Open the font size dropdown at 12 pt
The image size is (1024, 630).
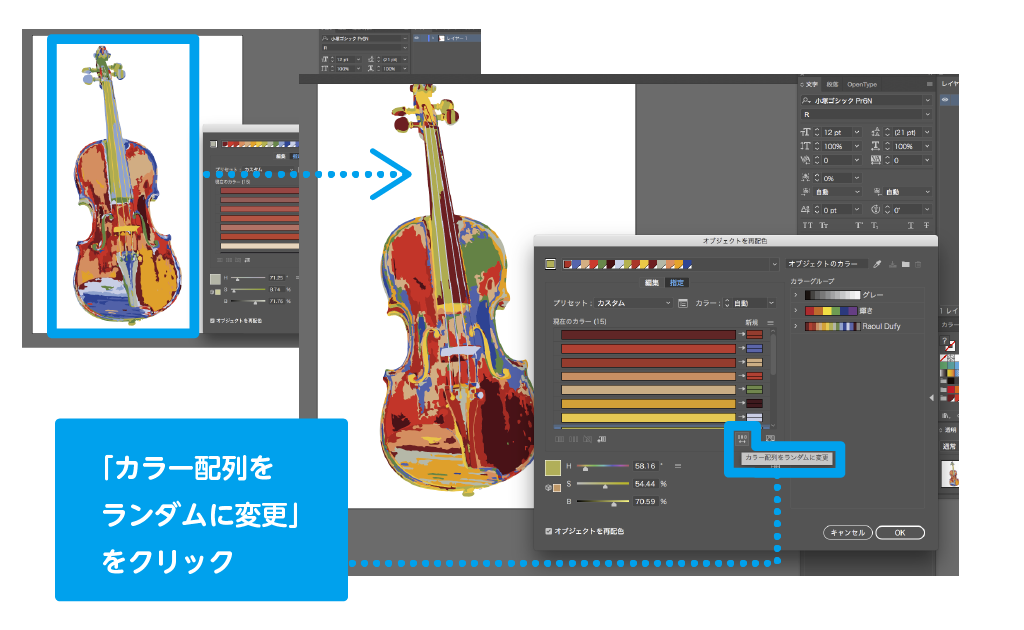tap(857, 132)
